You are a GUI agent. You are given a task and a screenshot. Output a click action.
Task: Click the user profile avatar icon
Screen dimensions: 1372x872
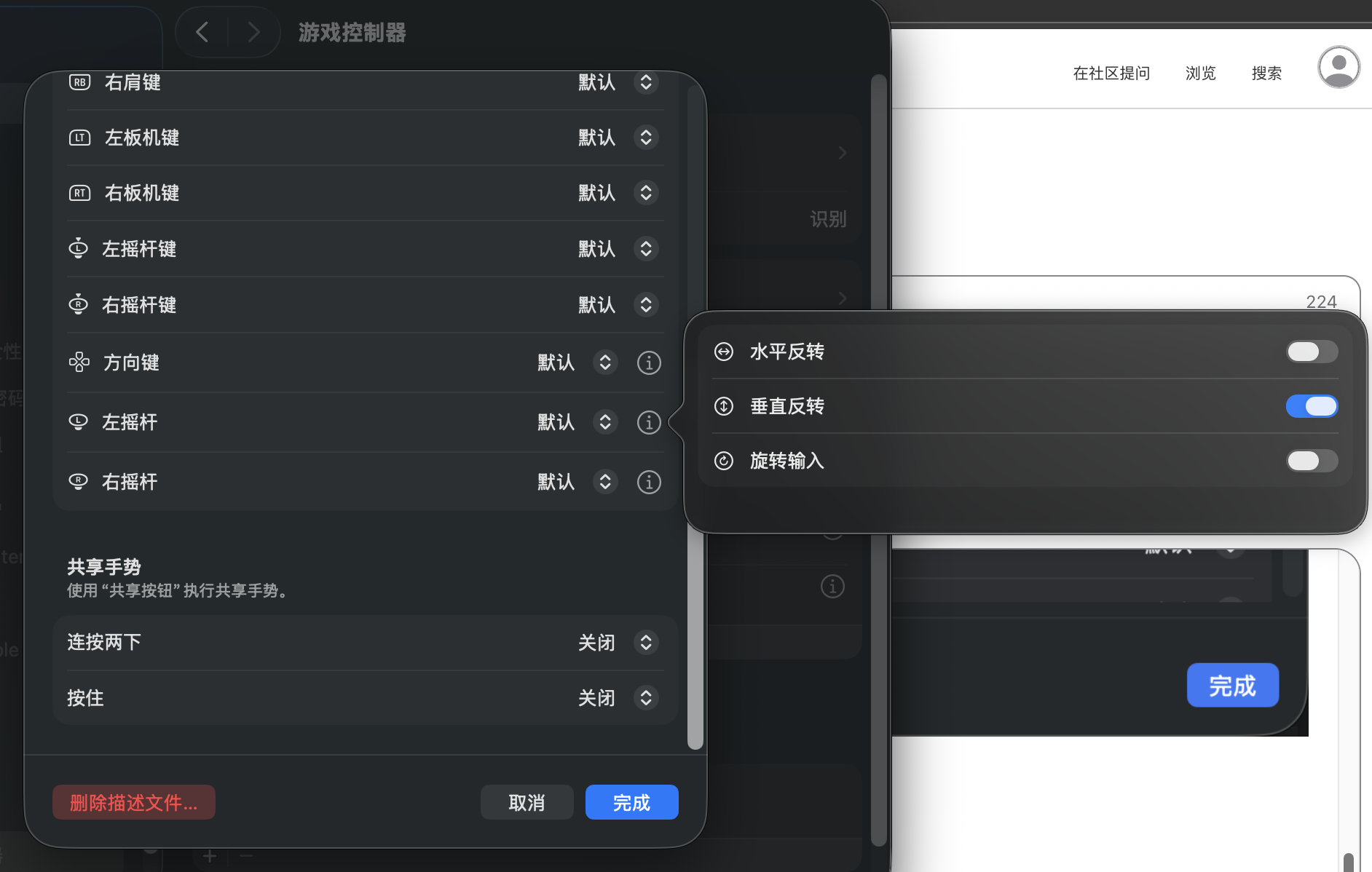(1339, 67)
